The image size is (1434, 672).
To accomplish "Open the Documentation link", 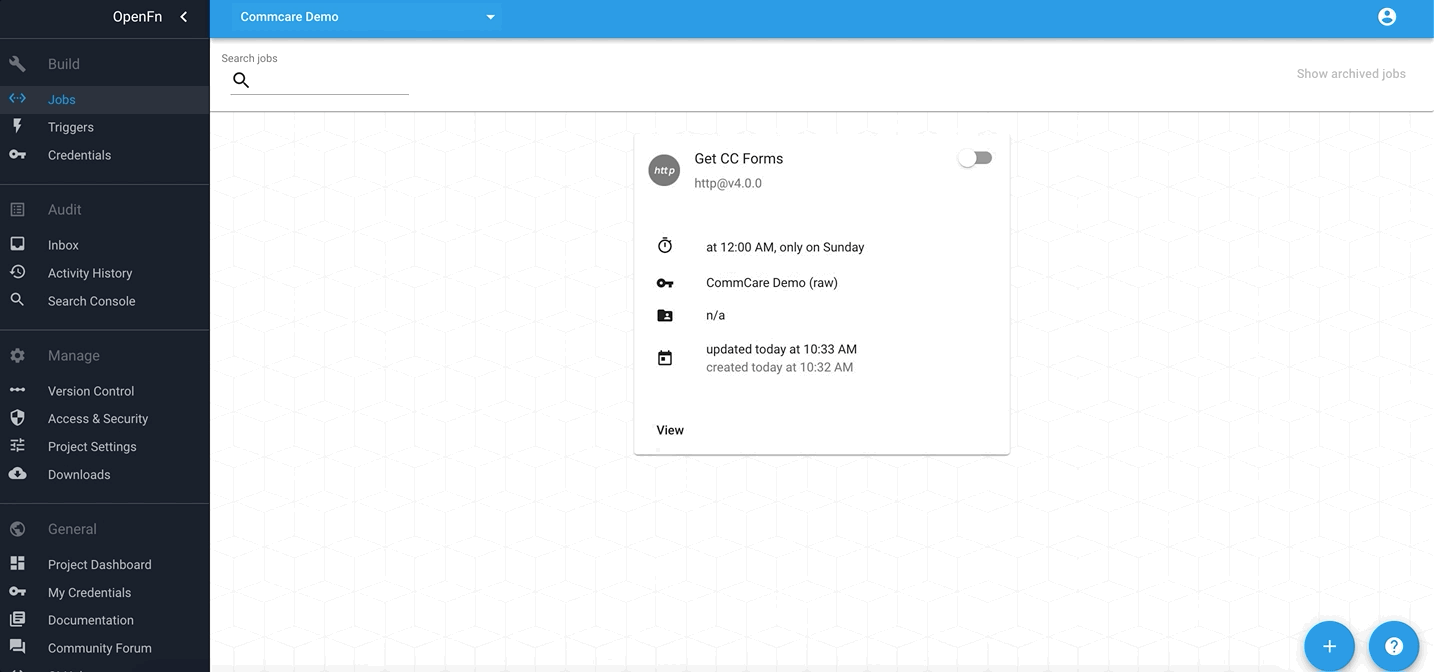I will click(x=91, y=620).
